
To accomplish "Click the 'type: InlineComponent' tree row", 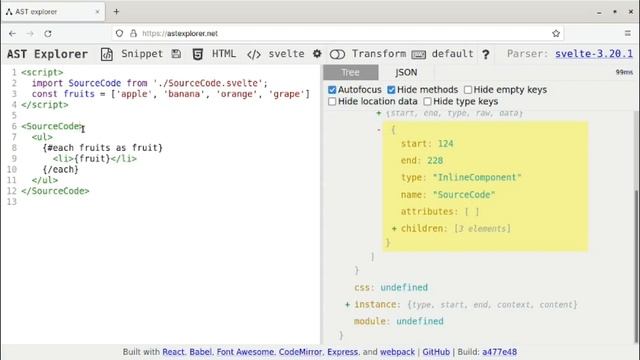I will pos(461,178).
